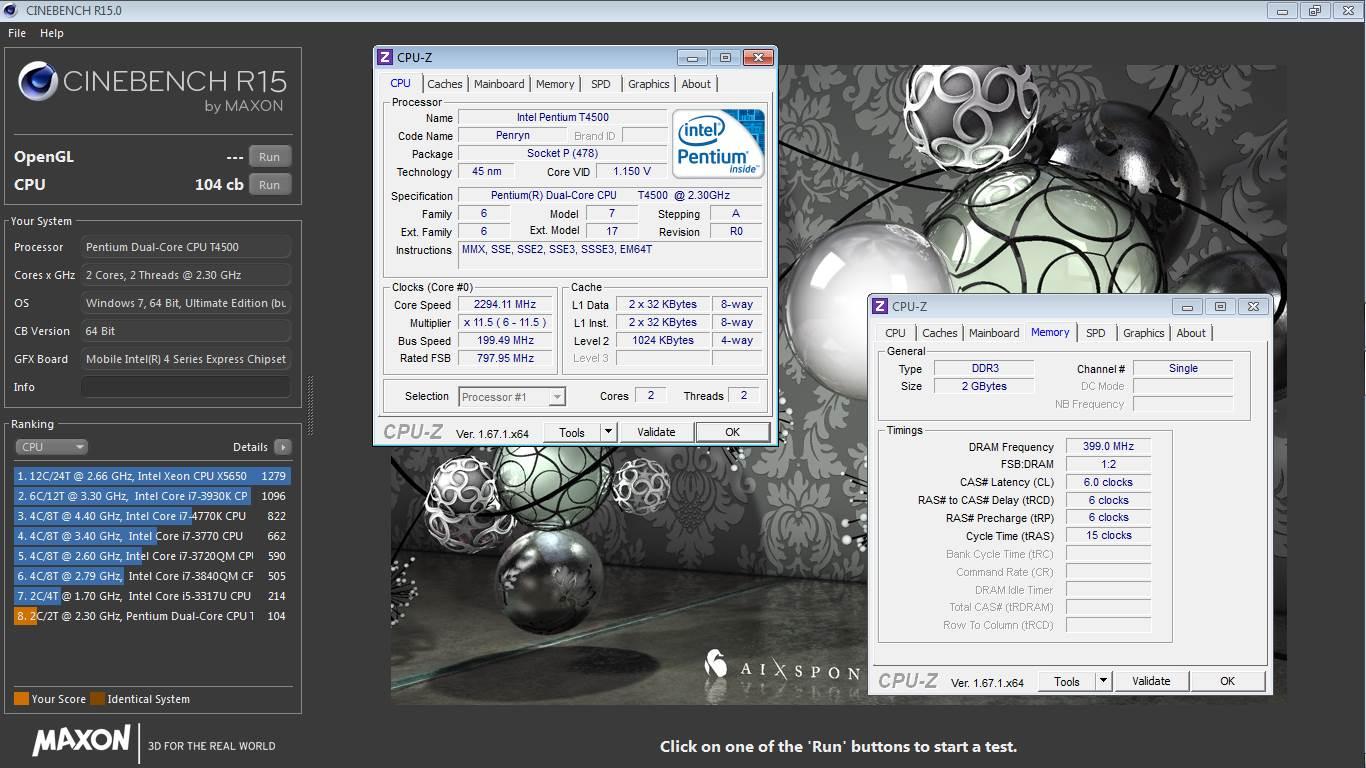1366x768 pixels.
Task: Open SPD tab in the CPU window
Action: pyautogui.click(x=600, y=84)
